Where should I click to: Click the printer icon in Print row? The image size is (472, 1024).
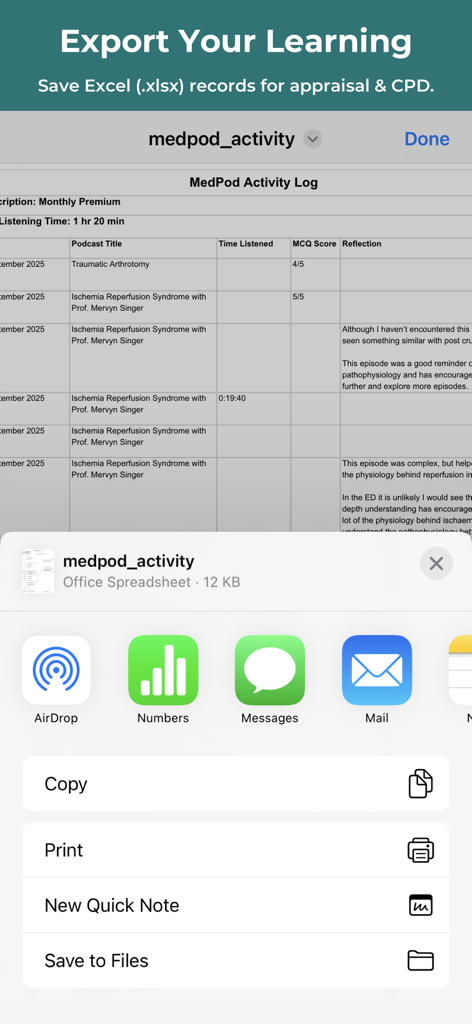pyautogui.click(x=420, y=850)
